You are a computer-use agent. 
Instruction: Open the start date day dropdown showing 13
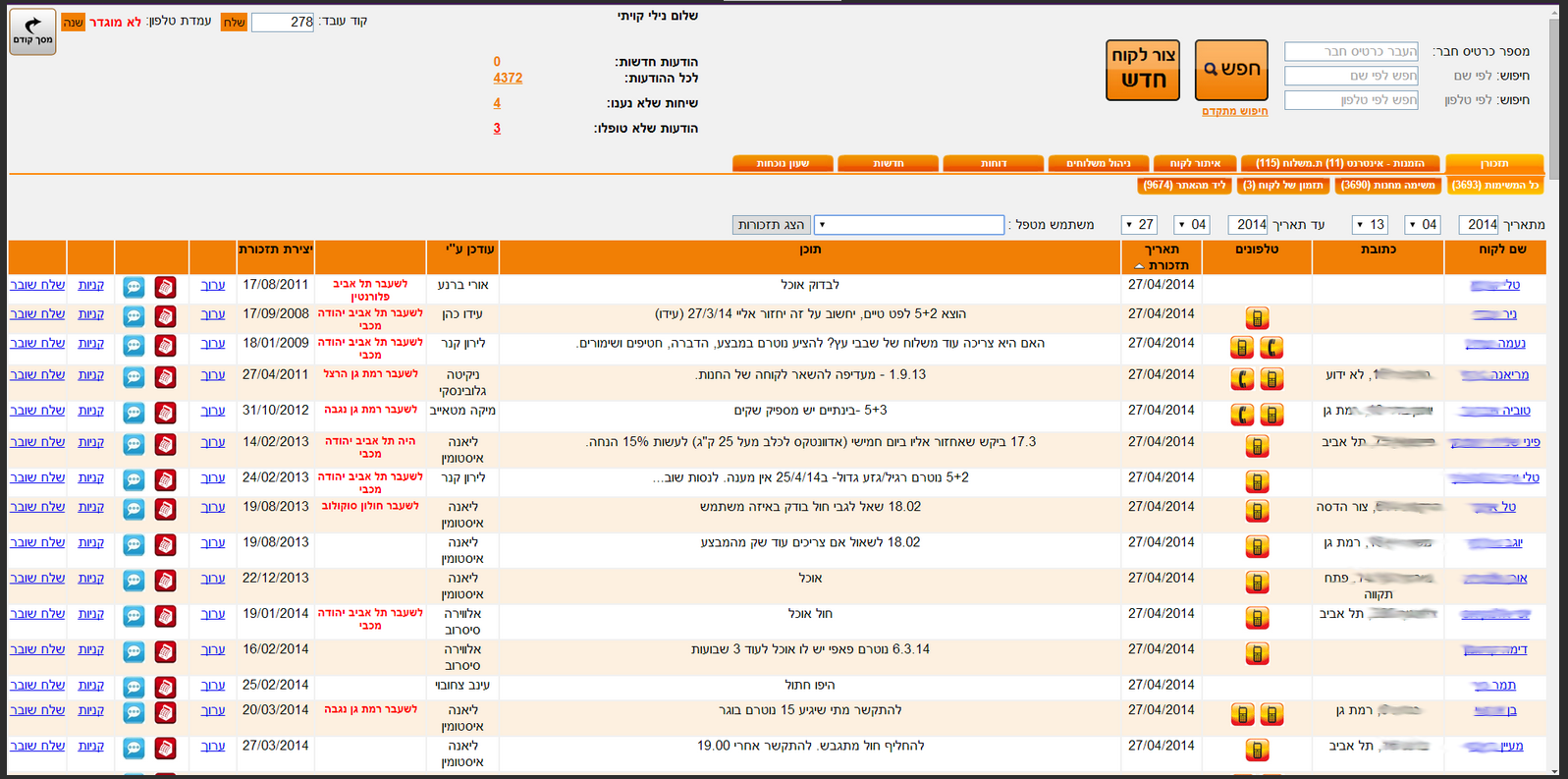point(1370,225)
